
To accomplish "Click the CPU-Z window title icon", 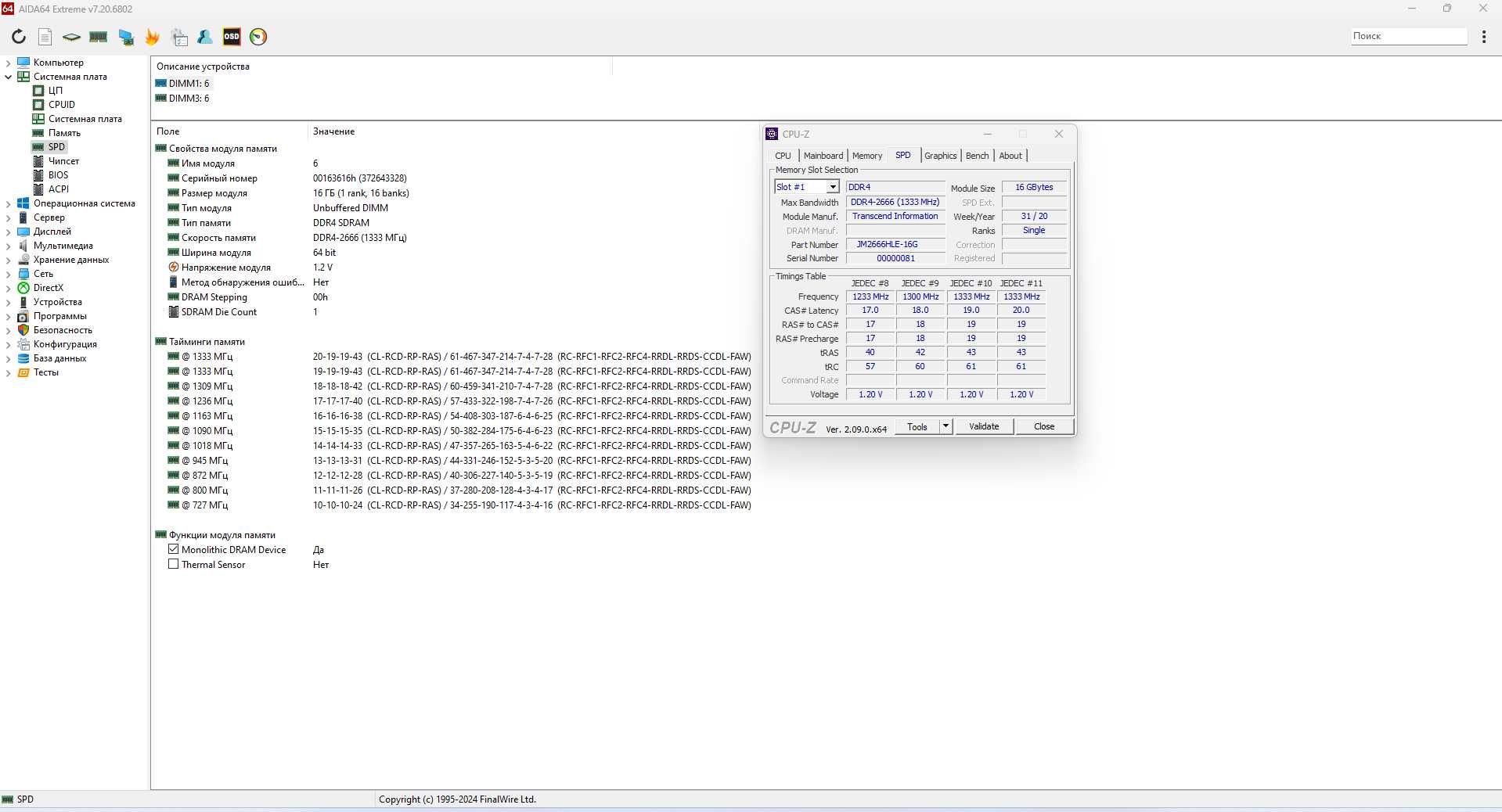I will tap(772, 134).
